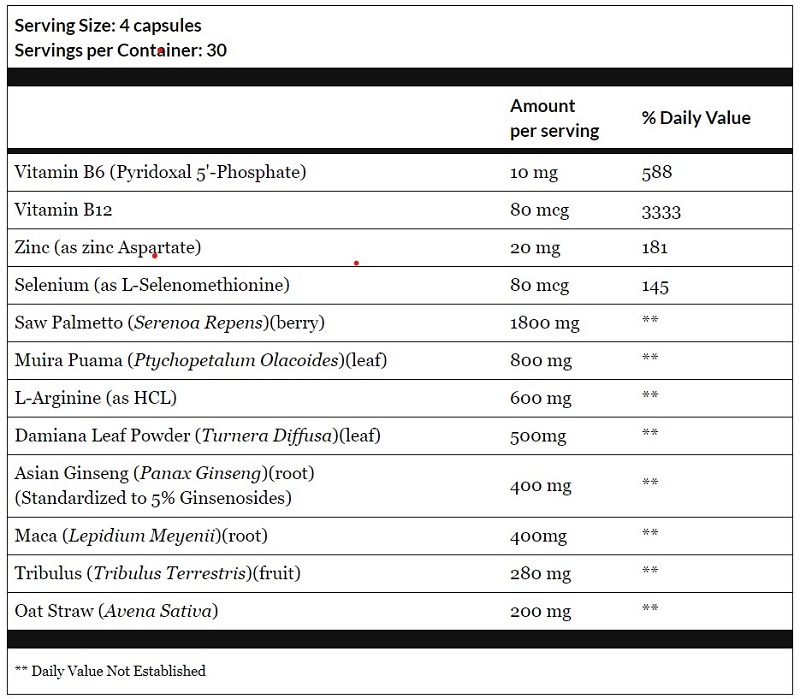Click the % Daily Value column header
800x699 pixels.
696,118
